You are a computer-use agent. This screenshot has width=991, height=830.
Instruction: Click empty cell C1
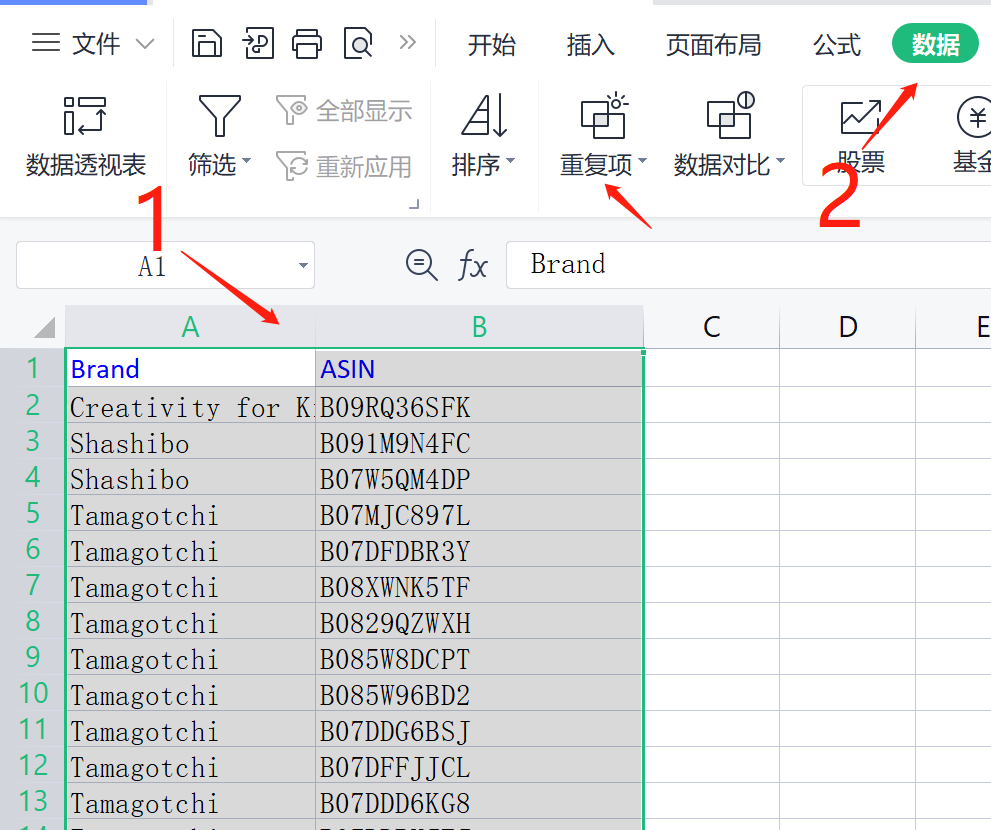pos(712,369)
